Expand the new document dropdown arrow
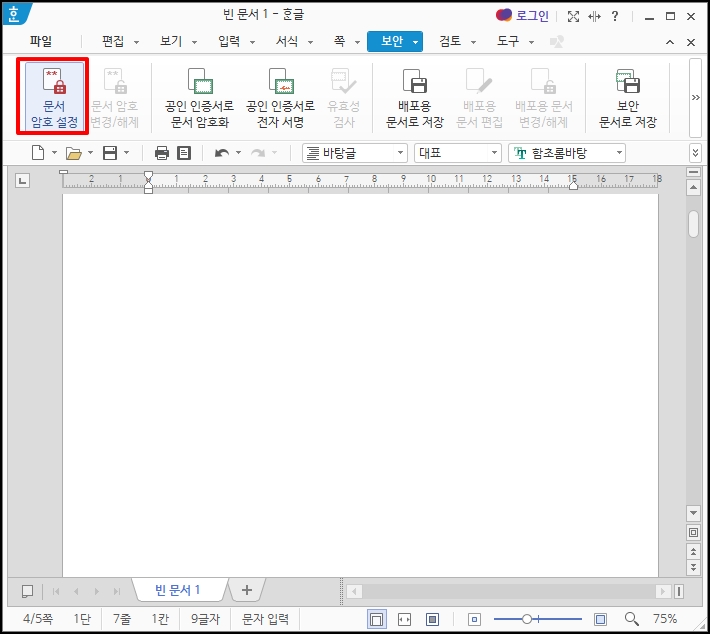 click(54, 153)
